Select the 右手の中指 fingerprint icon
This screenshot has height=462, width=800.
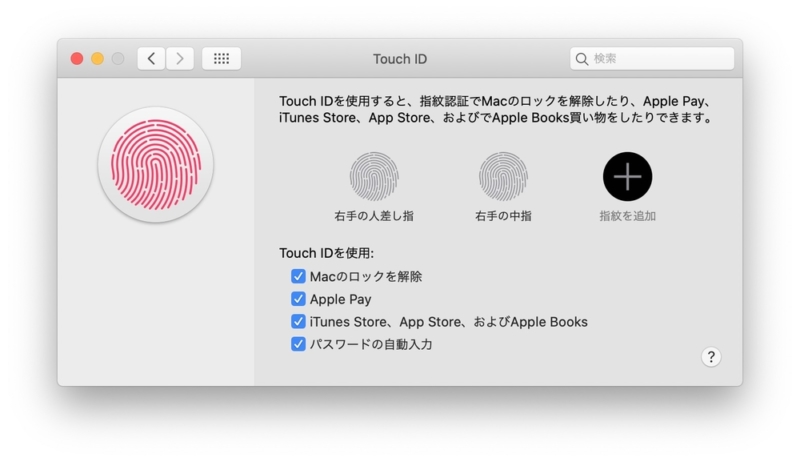(x=503, y=176)
